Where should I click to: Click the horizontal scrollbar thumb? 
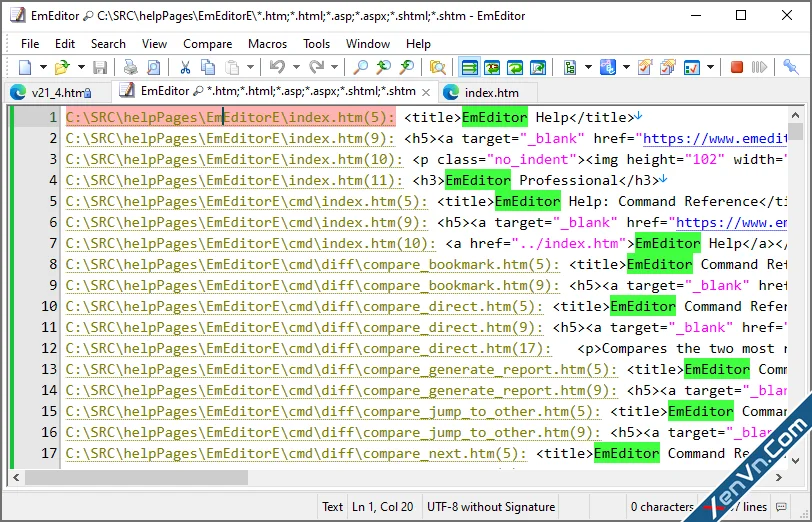(136, 477)
